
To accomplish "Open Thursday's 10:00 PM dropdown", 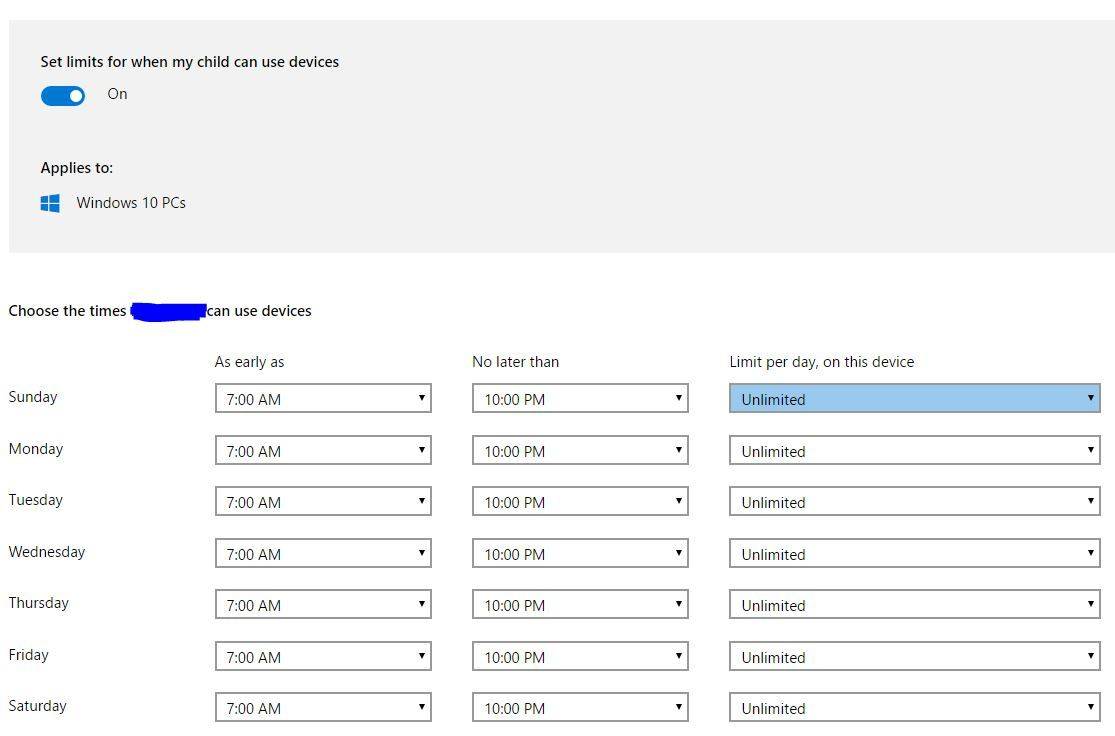I will (x=580, y=604).
